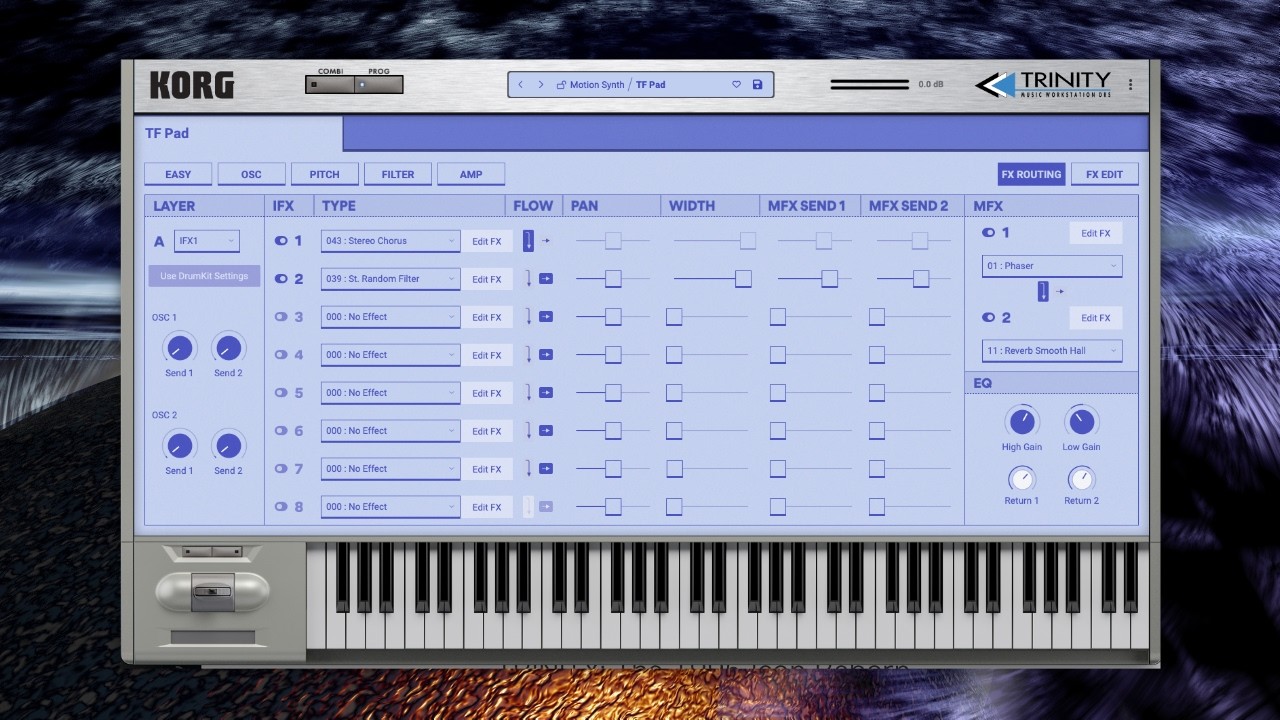Enable IFX 7 effect slot
The image size is (1280, 720).
coord(281,469)
